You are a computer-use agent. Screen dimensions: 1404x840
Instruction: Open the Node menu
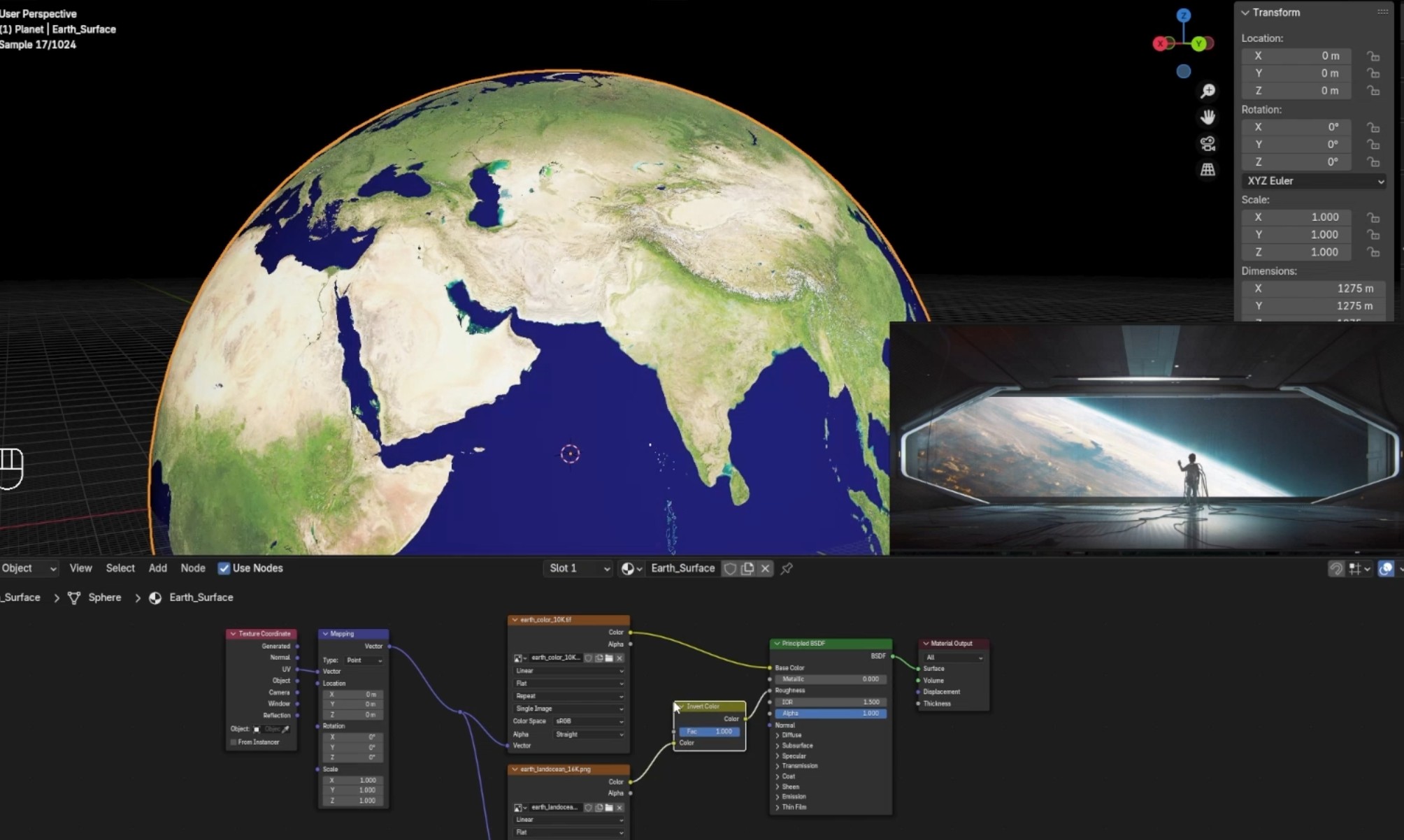tap(193, 569)
